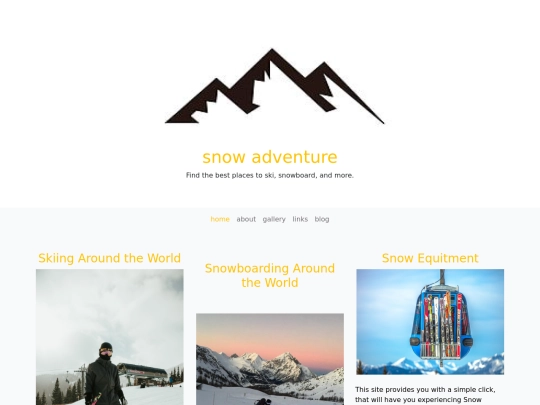Click the Snow Equitment heading

click(430, 258)
